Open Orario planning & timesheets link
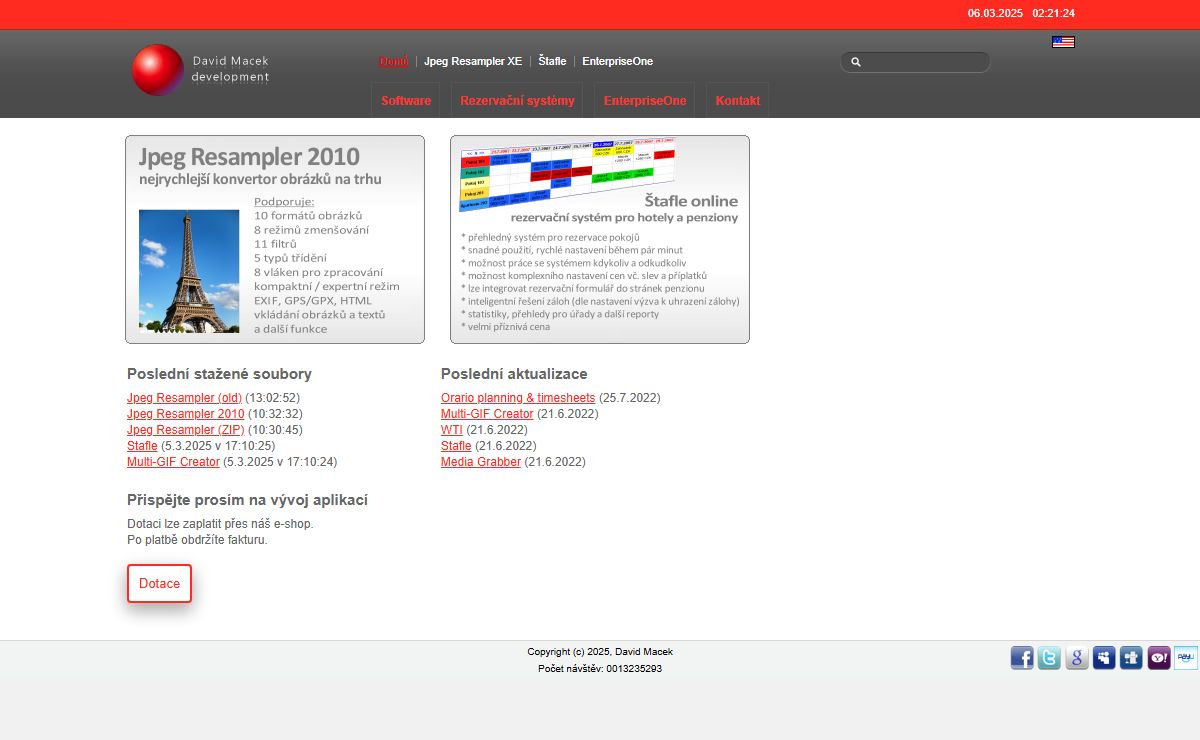1200x740 pixels. pyautogui.click(x=518, y=398)
